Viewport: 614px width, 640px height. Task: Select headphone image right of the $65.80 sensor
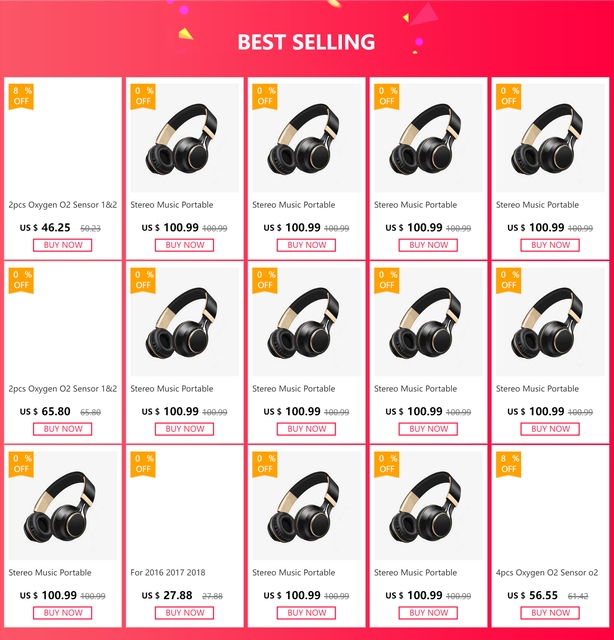185,323
